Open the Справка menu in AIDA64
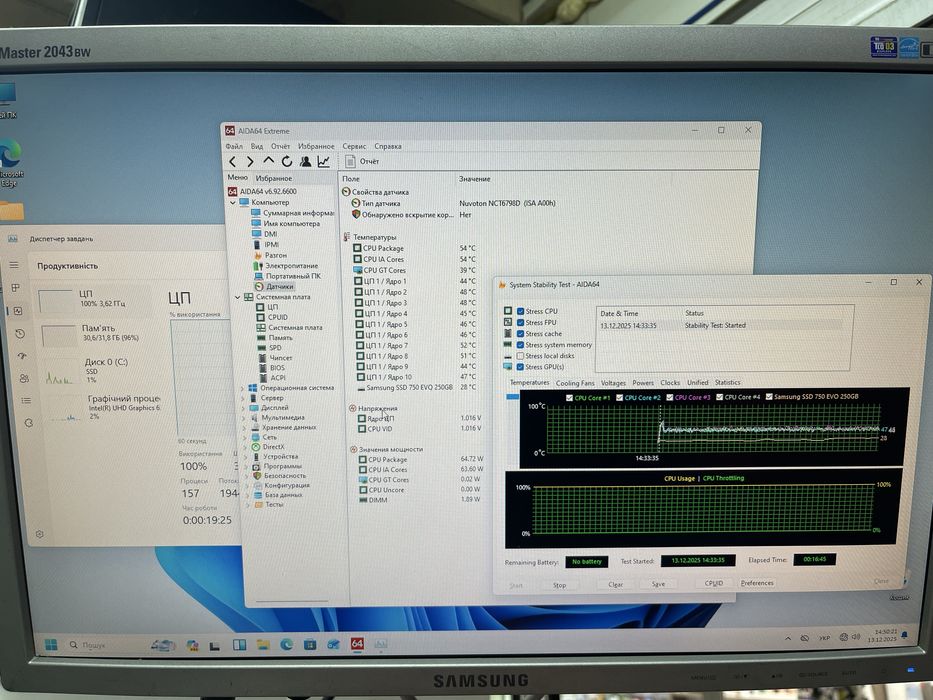Viewport: 933px width, 700px height. tap(388, 146)
